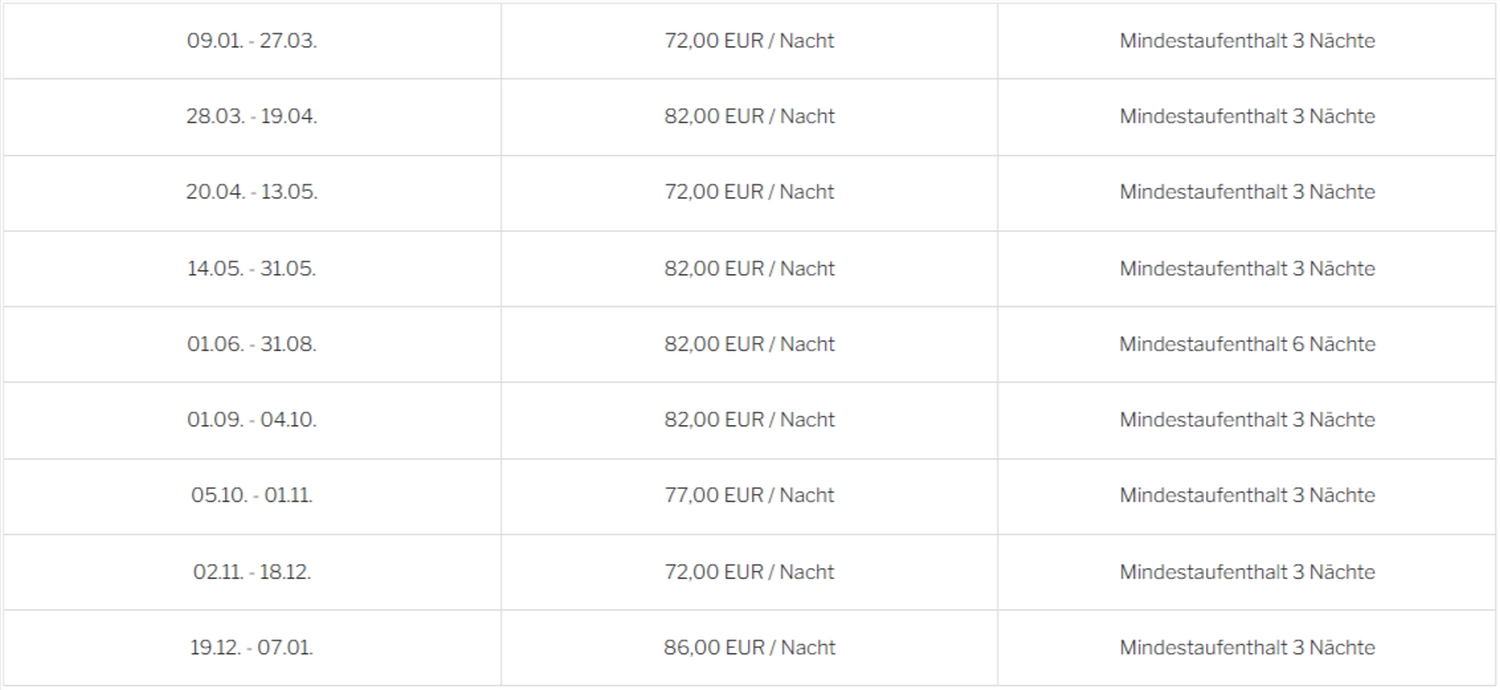
Task: Click minimum stay for 05.10. - 01.11.
Action: coord(1247,495)
